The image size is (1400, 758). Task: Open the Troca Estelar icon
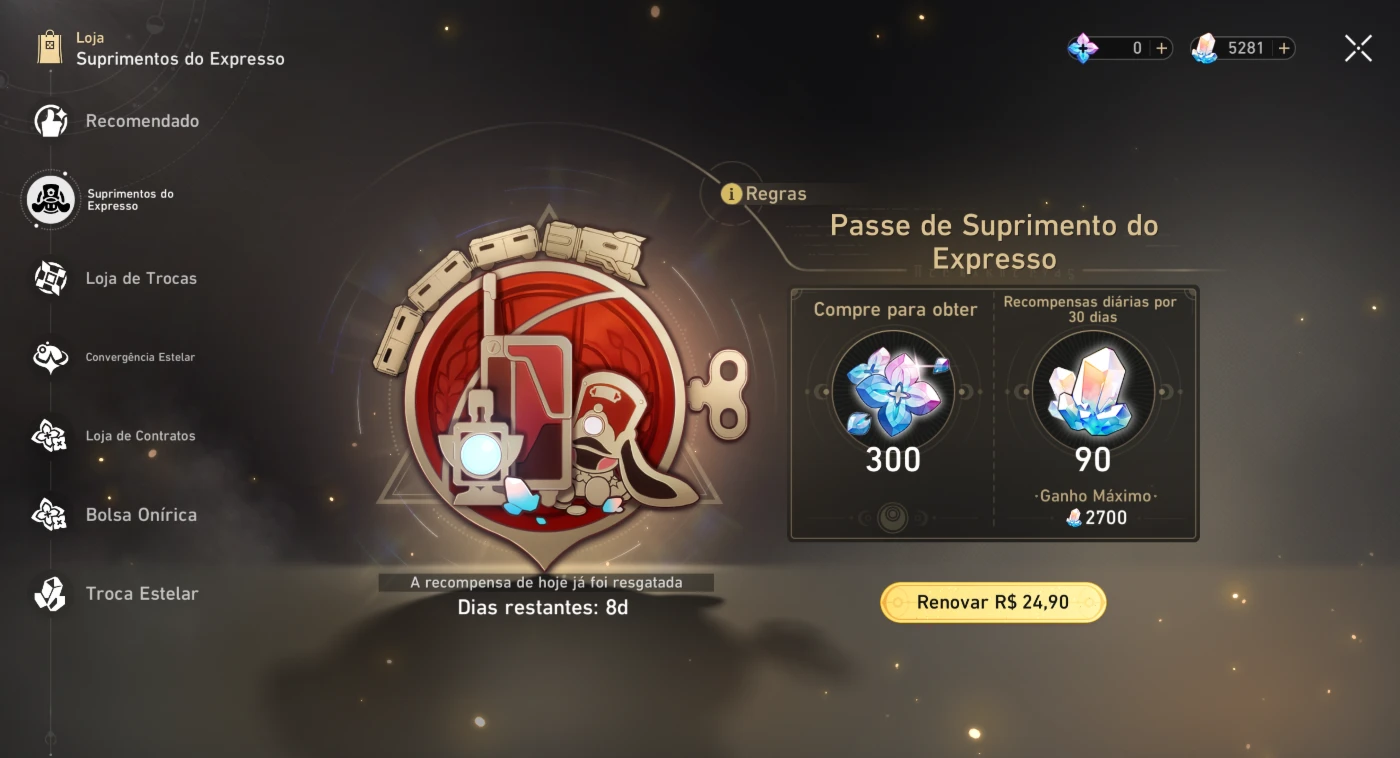click(50, 593)
